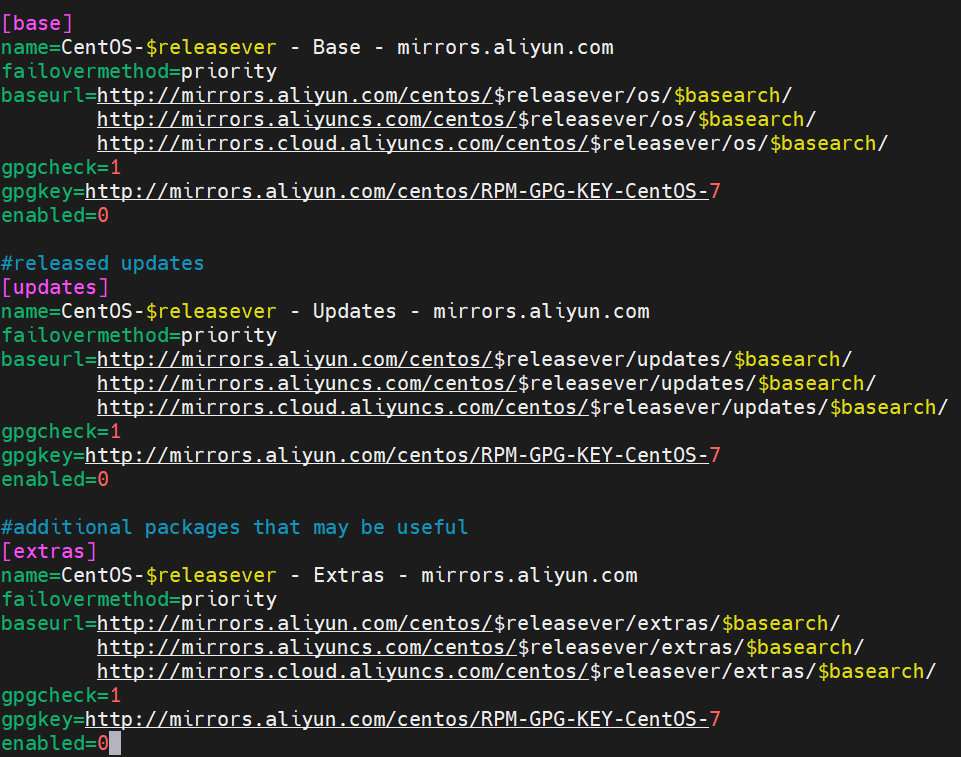Click the block cursor after the last enabled=0
The height and width of the screenshot is (757, 961).
tap(115, 744)
